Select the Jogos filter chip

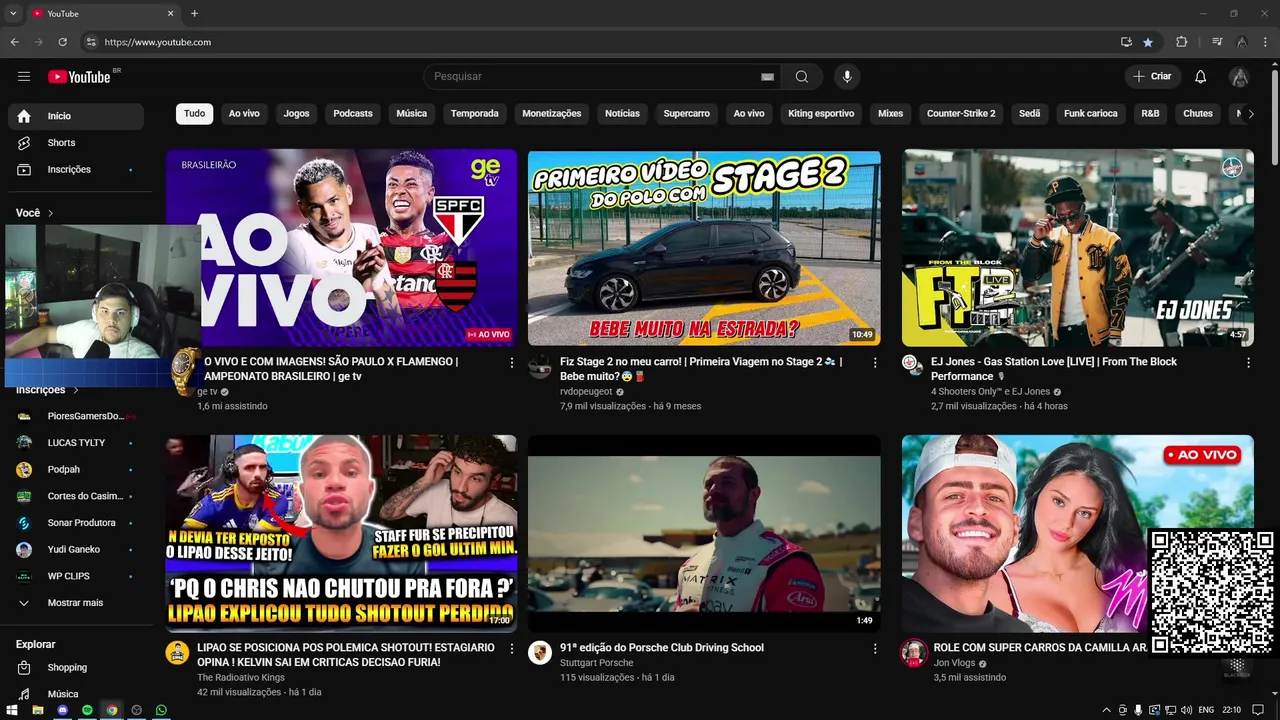tap(296, 114)
